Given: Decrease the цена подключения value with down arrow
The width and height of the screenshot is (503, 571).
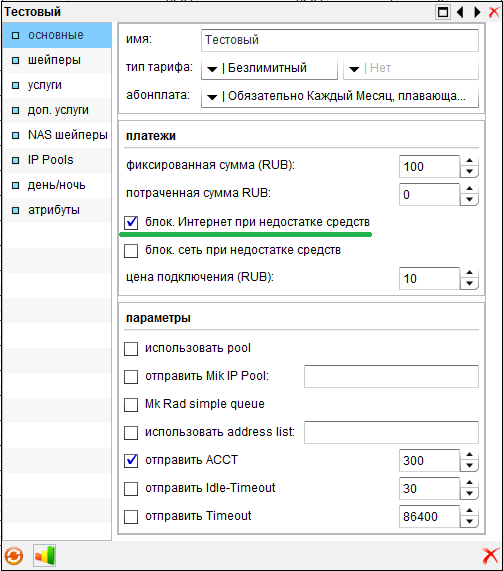Looking at the screenshot, I should point(469,283).
